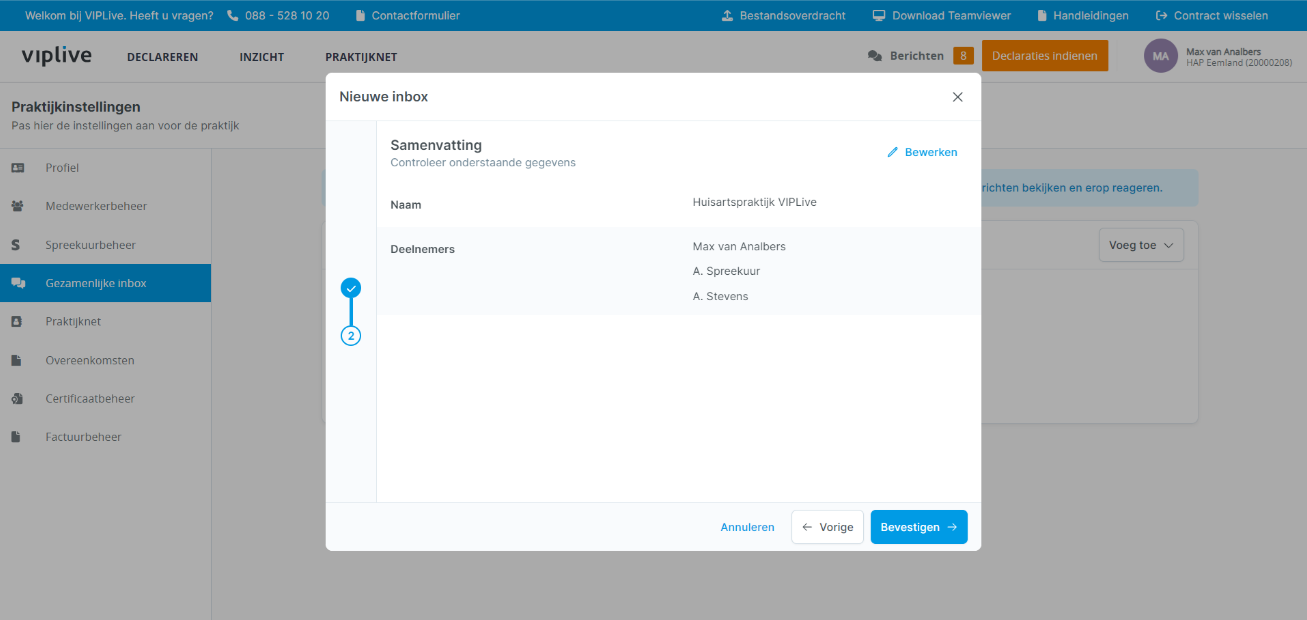Image resolution: width=1307 pixels, height=620 pixels.
Task: Close the Nieuwe inbox dialog
Action: (957, 97)
